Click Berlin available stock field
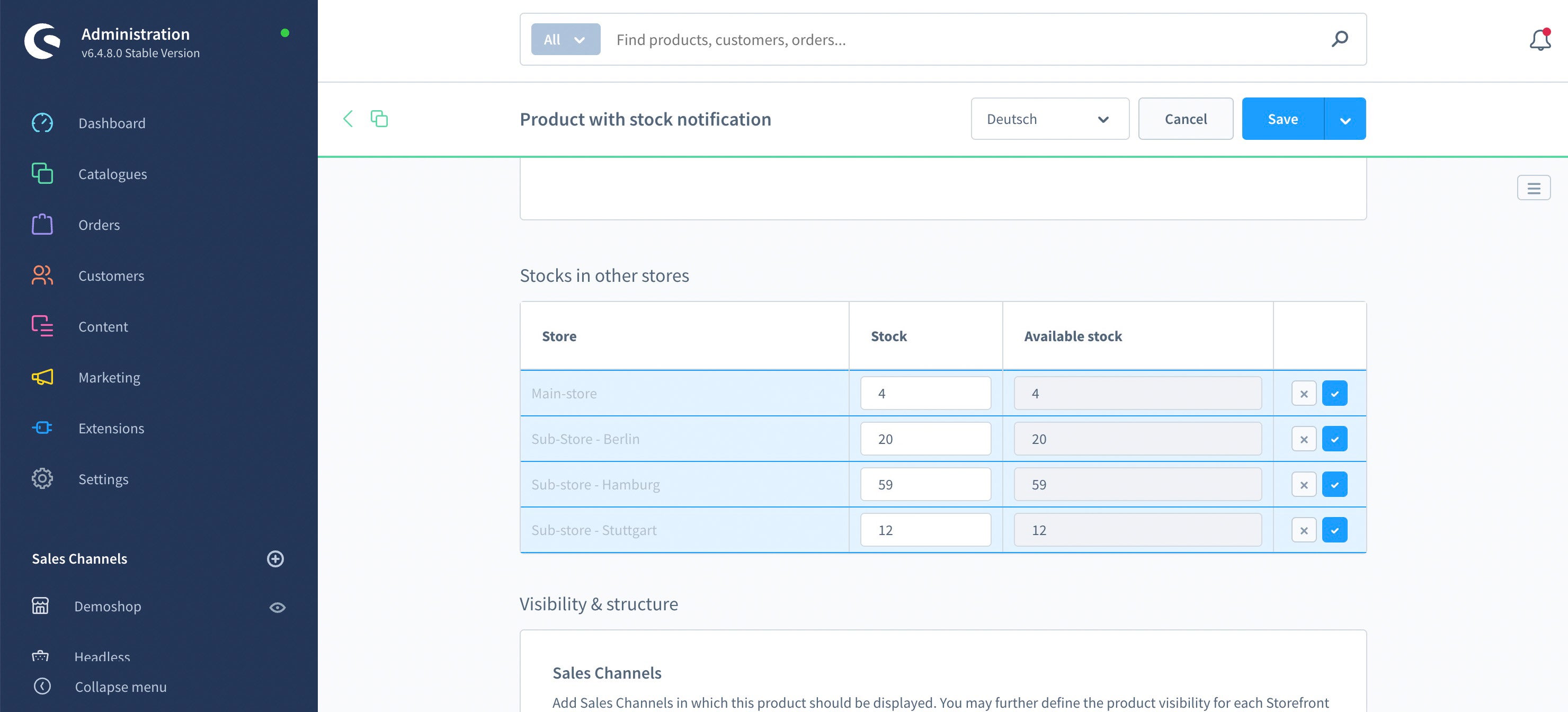The height and width of the screenshot is (712, 1568). click(x=1138, y=439)
